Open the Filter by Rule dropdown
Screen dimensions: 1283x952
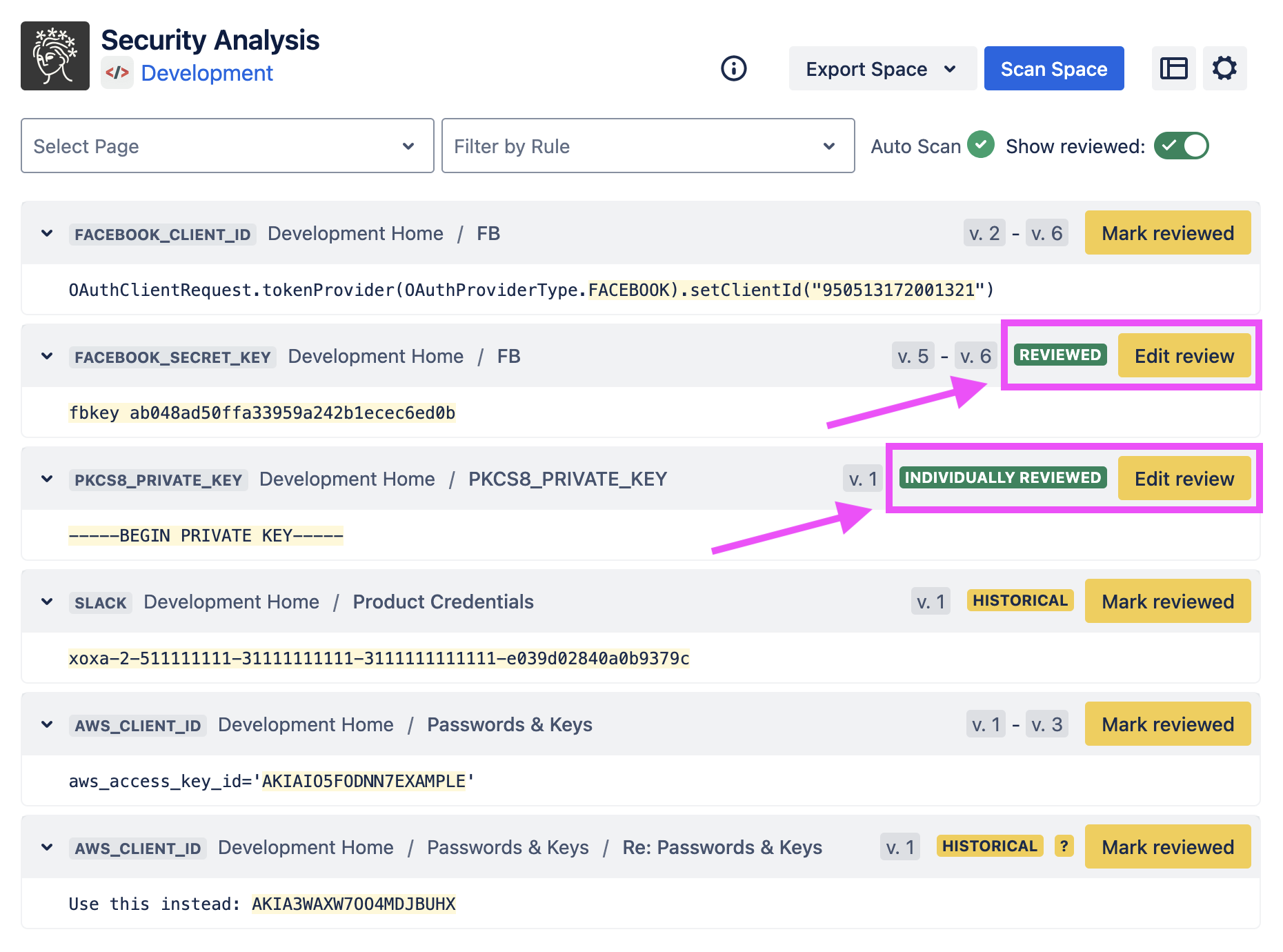(648, 146)
